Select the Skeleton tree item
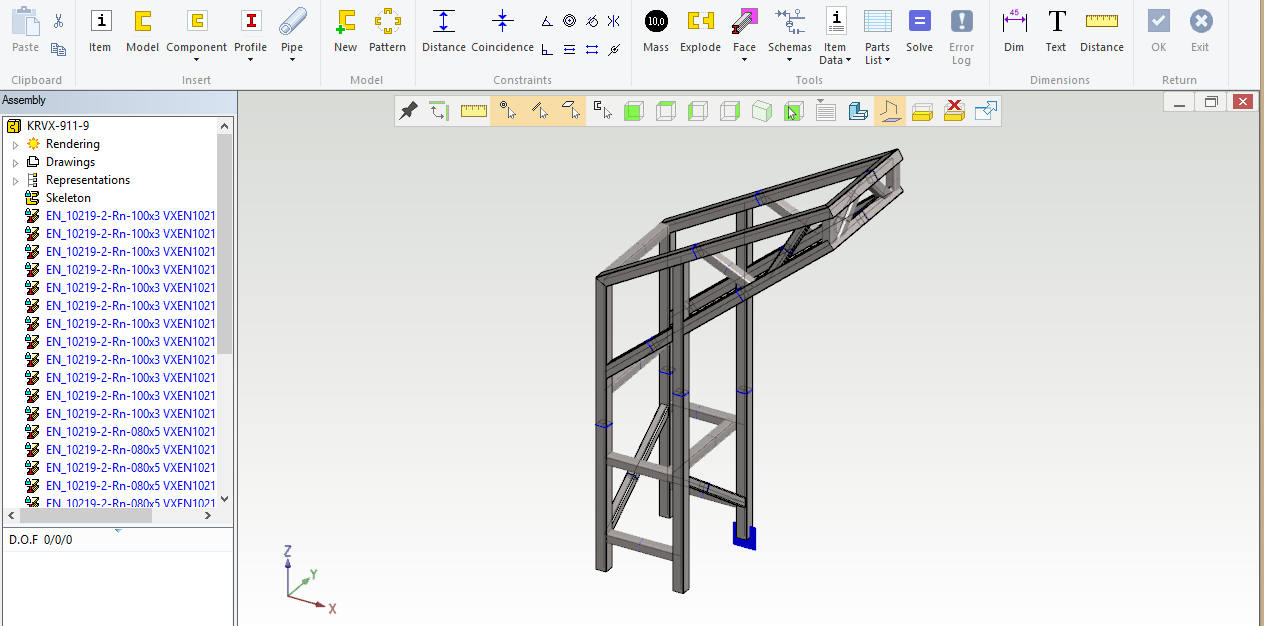This screenshot has height=626, width=1264. tap(68, 198)
